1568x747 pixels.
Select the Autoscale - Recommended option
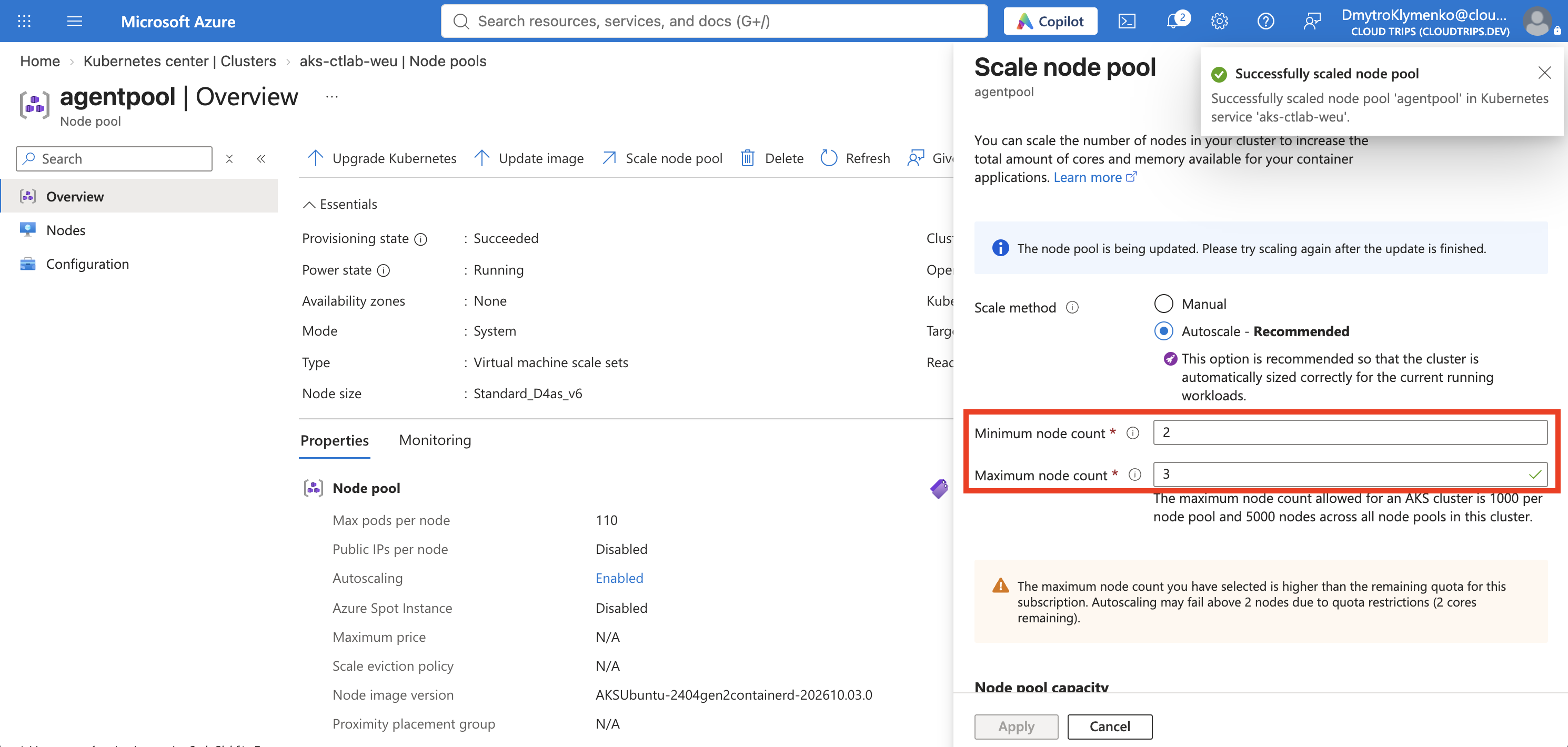coord(1164,331)
